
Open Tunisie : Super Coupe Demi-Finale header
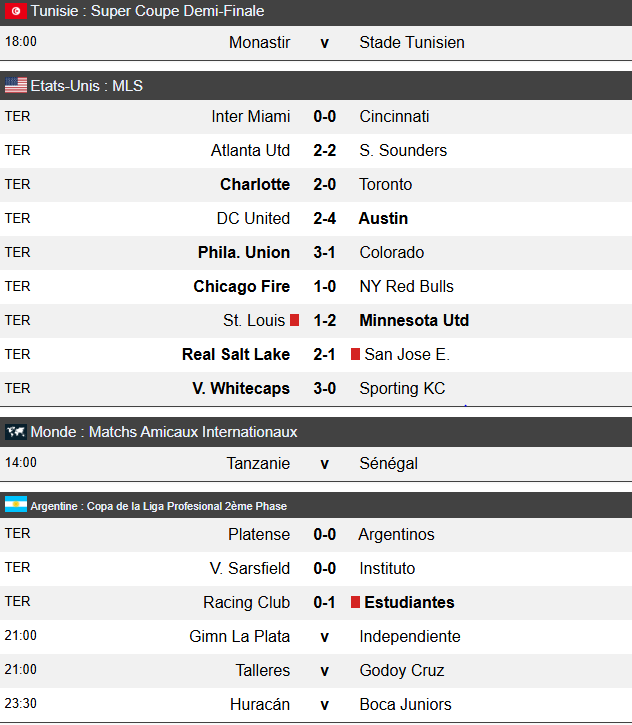point(316,11)
